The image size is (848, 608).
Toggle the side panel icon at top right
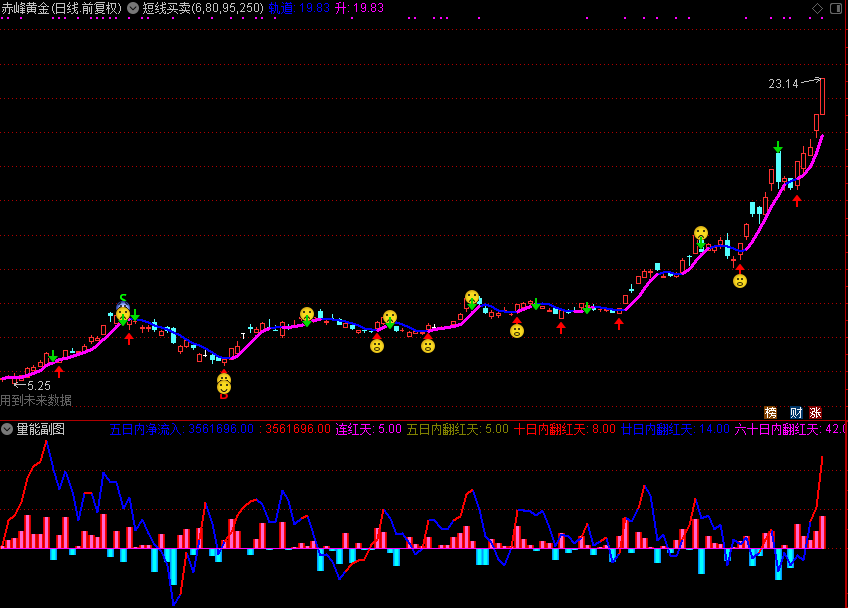[x=836, y=8]
